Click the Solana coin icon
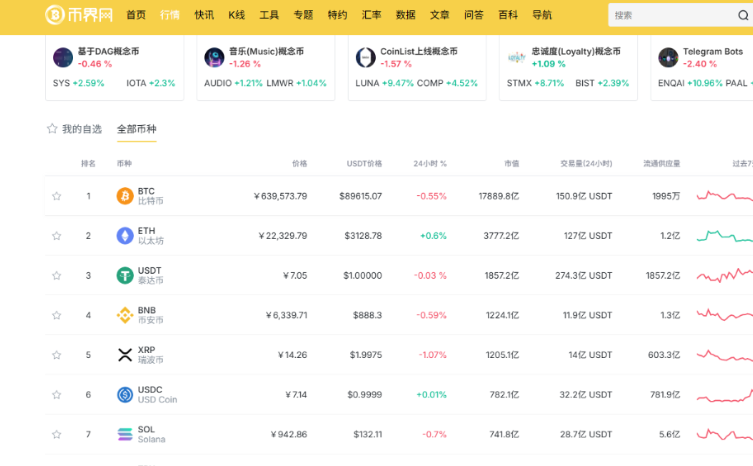The height and width of the screenshot is (466, 753). [125, 434]
